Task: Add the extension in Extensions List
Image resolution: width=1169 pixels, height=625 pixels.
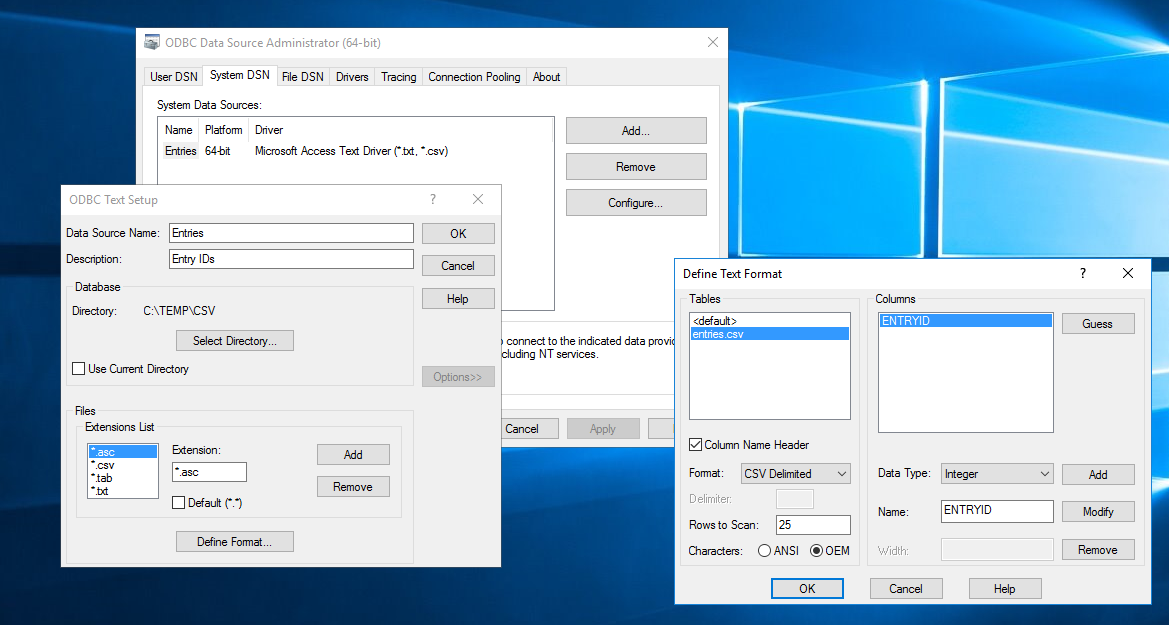Action: [353, 454]
